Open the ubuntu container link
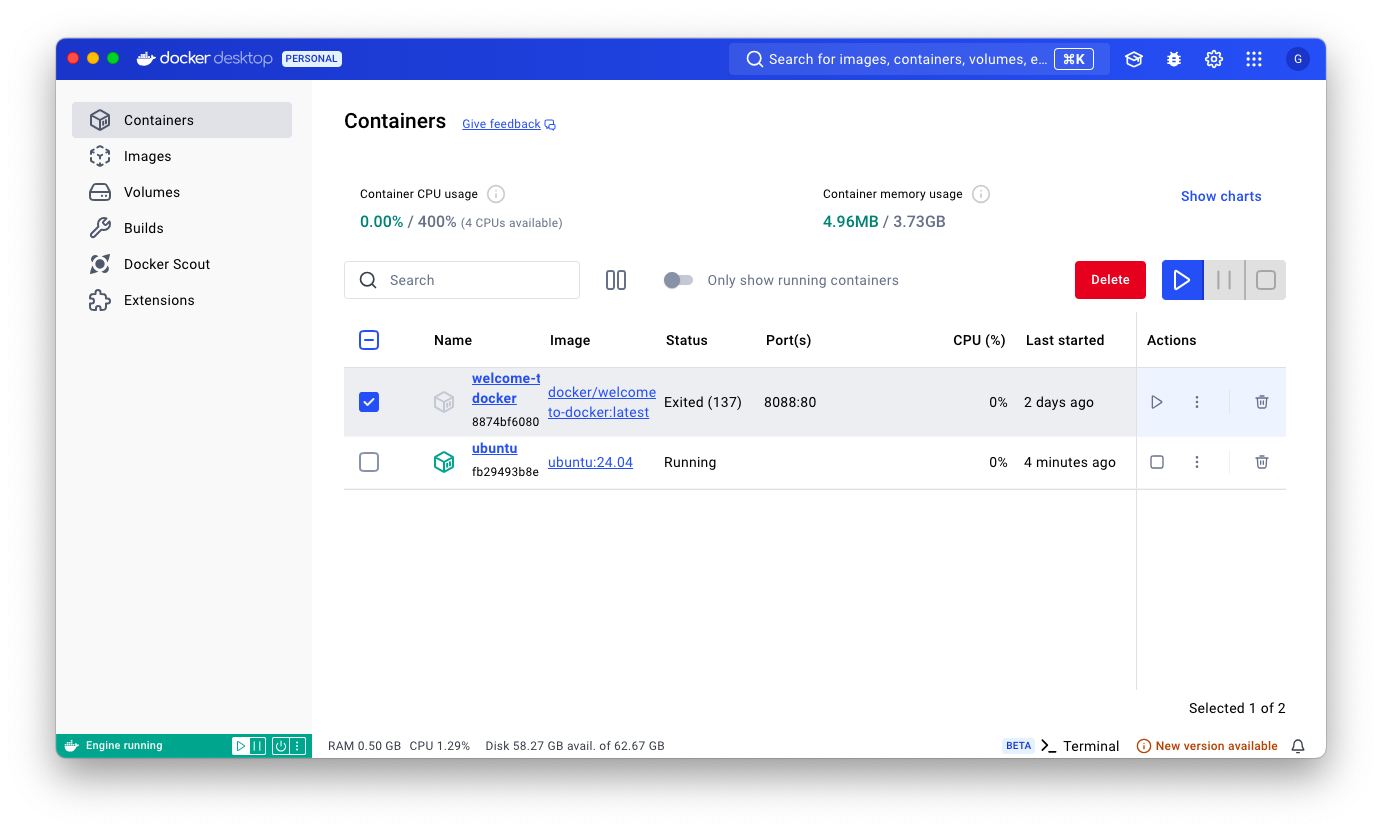 pos(495,448)
